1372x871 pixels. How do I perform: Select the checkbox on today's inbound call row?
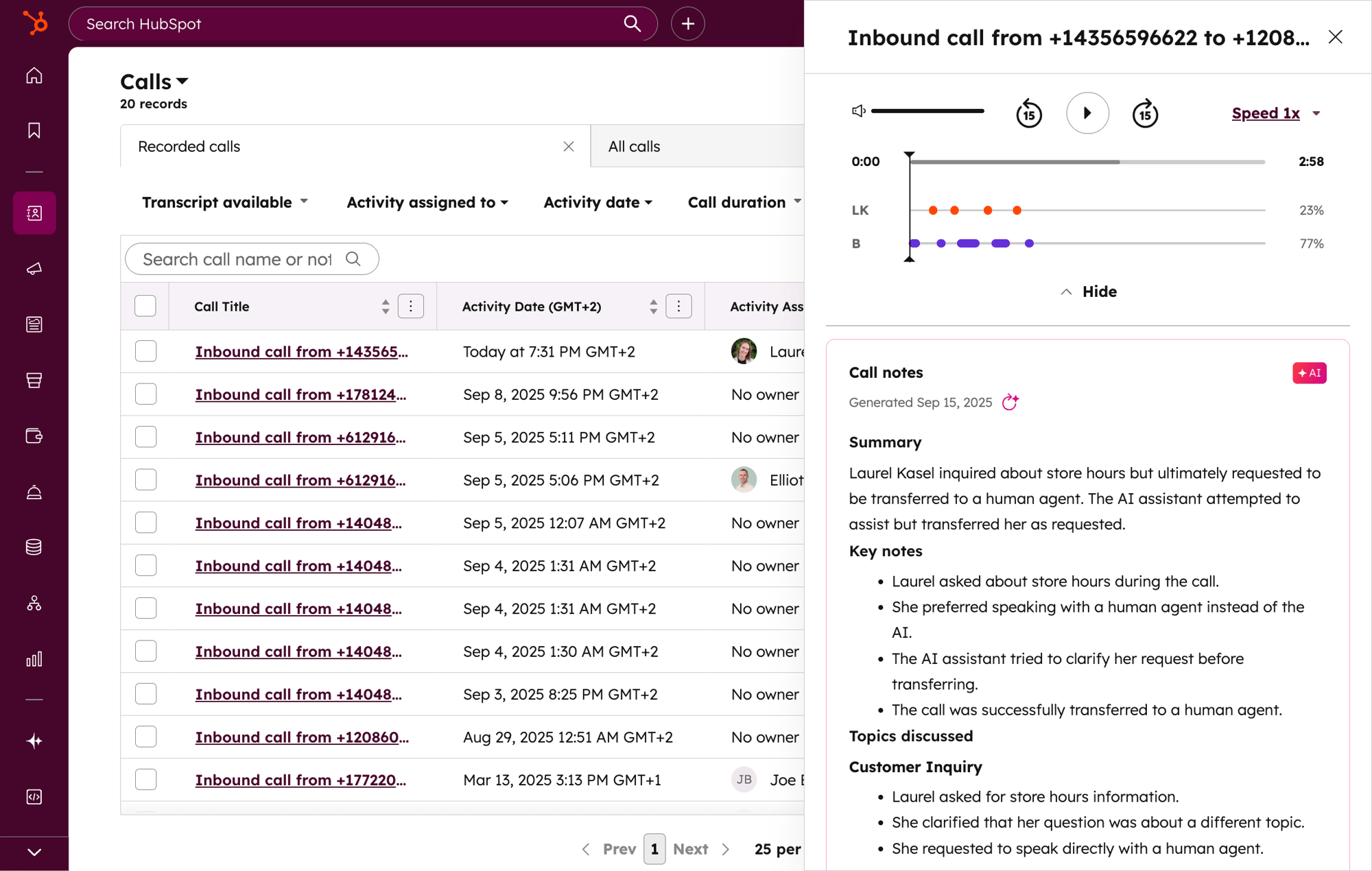click(x=145, y=350)
